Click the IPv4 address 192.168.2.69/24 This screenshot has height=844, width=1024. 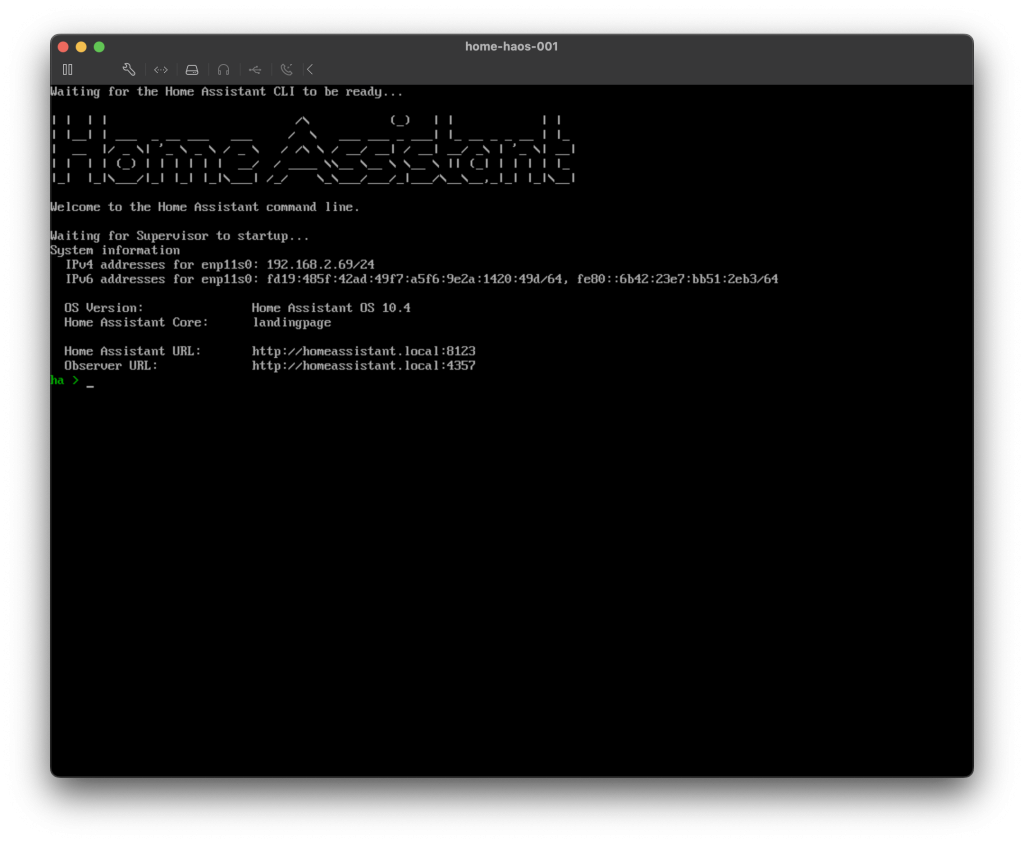[320, 265]
